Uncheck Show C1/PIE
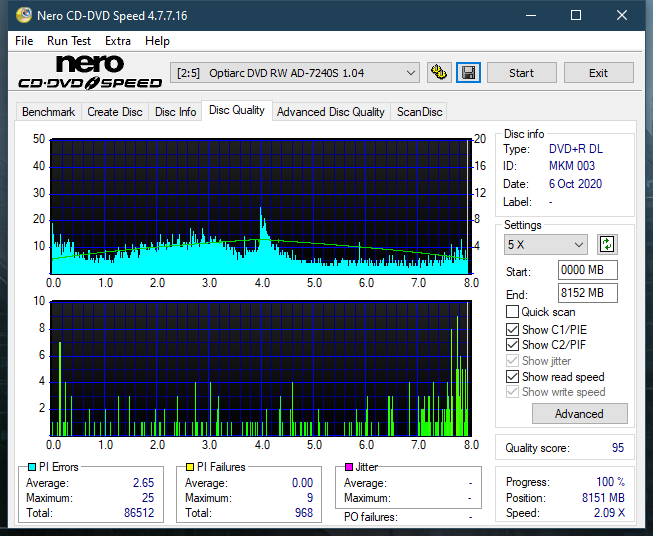The width and height of the screenshot is (653, 536). (512, 329)
